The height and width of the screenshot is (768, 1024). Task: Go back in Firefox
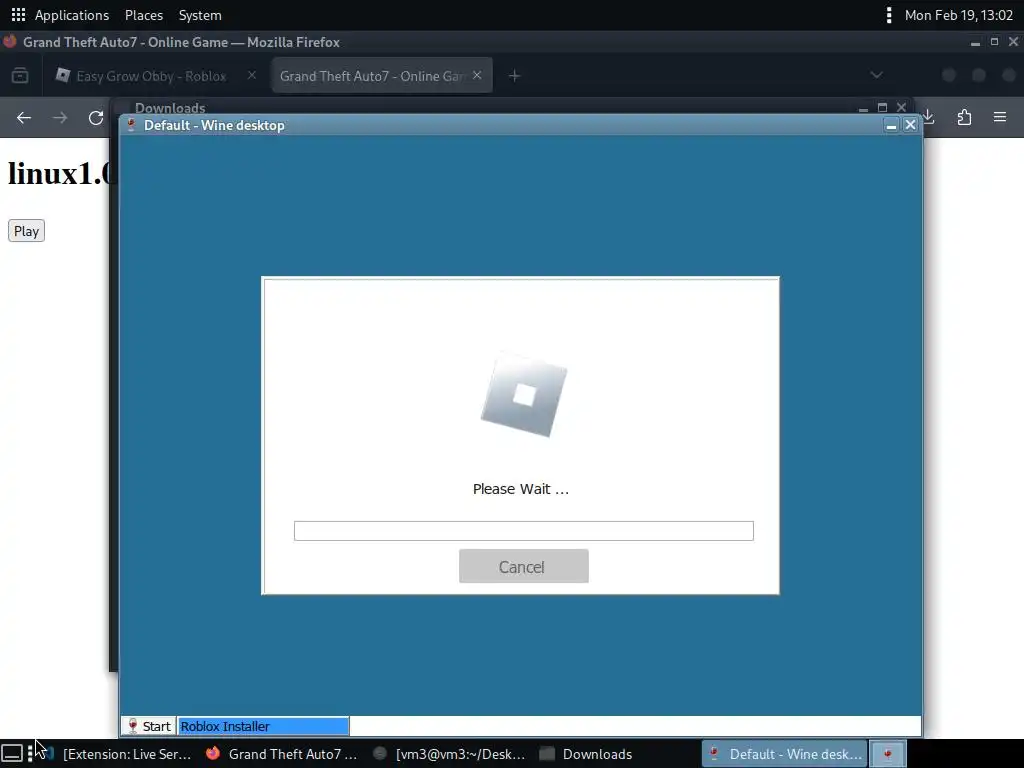click(24, 118)
